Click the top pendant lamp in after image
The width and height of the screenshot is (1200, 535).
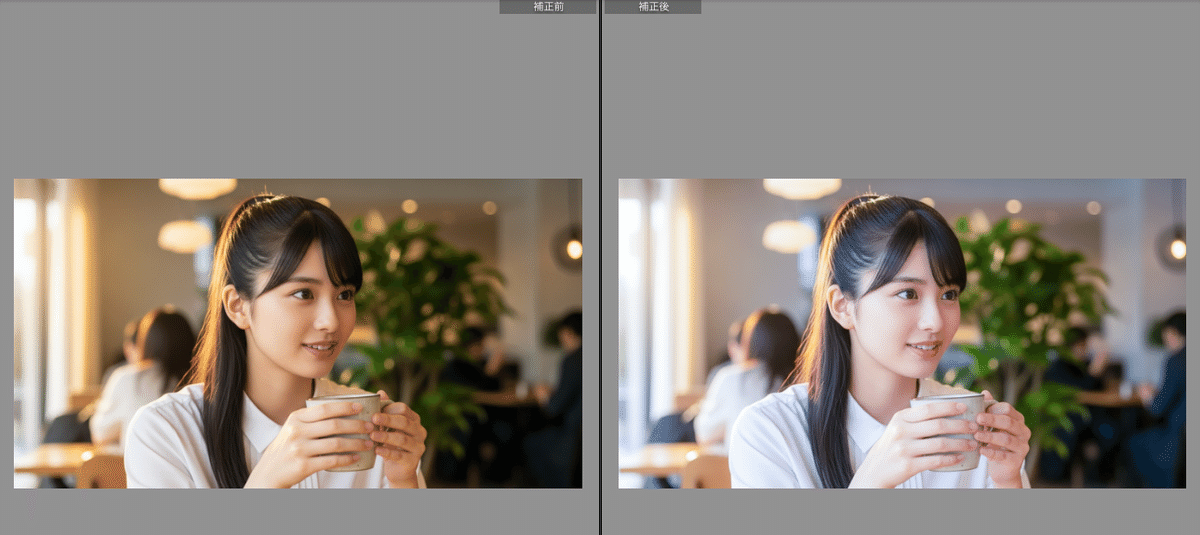802,188
